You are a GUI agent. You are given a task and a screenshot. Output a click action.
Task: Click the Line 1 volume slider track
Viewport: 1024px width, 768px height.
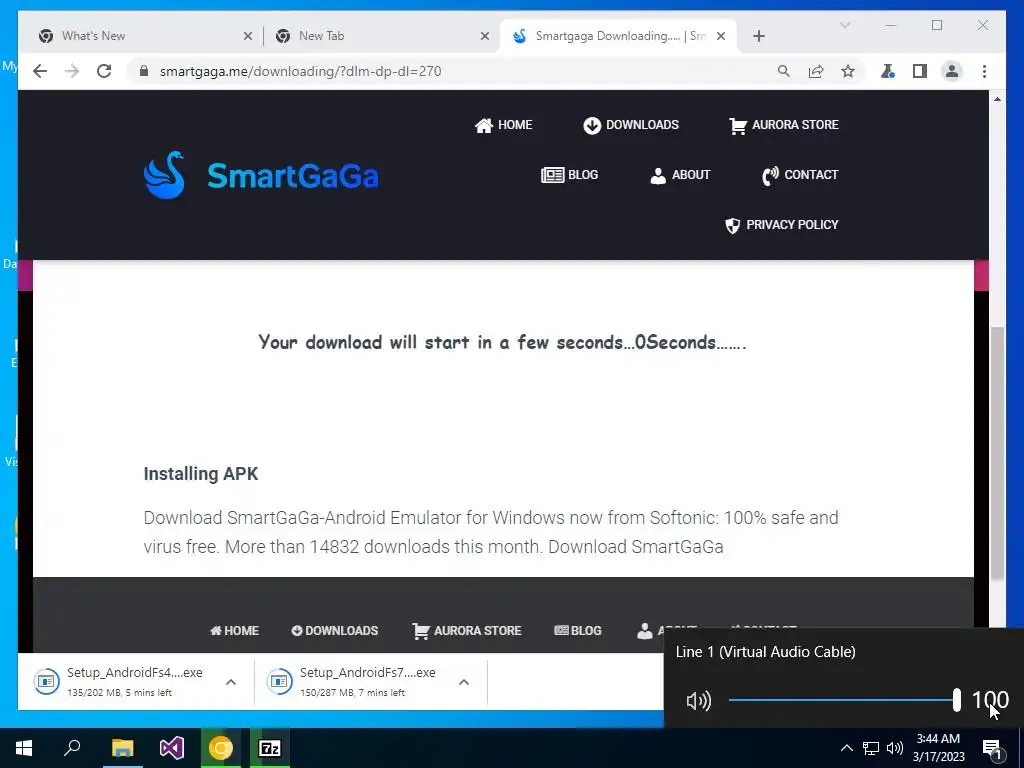pyautogui.click(x=844, y=700)
